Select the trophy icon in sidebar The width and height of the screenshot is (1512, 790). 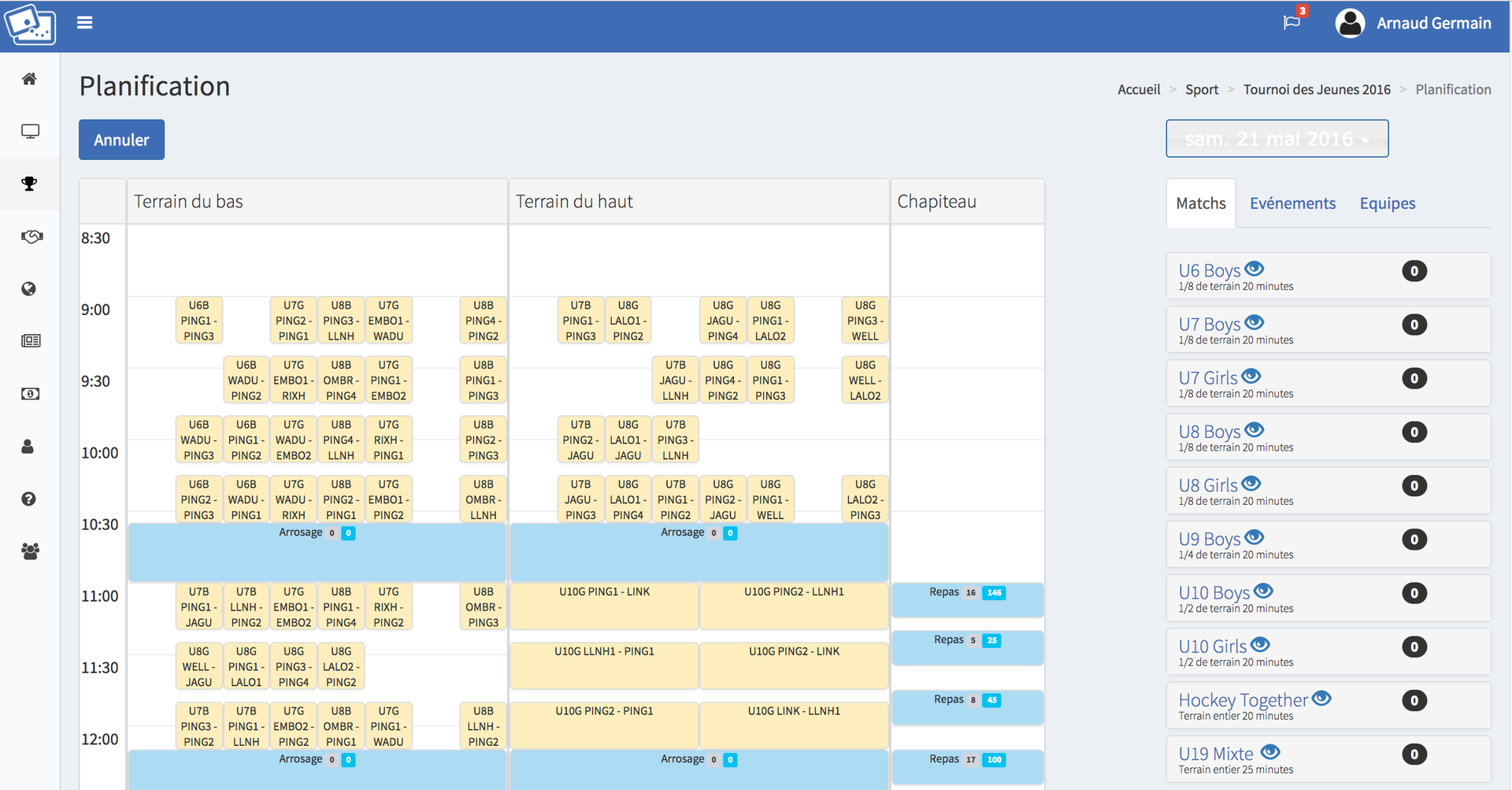click(x=30, y=184)
